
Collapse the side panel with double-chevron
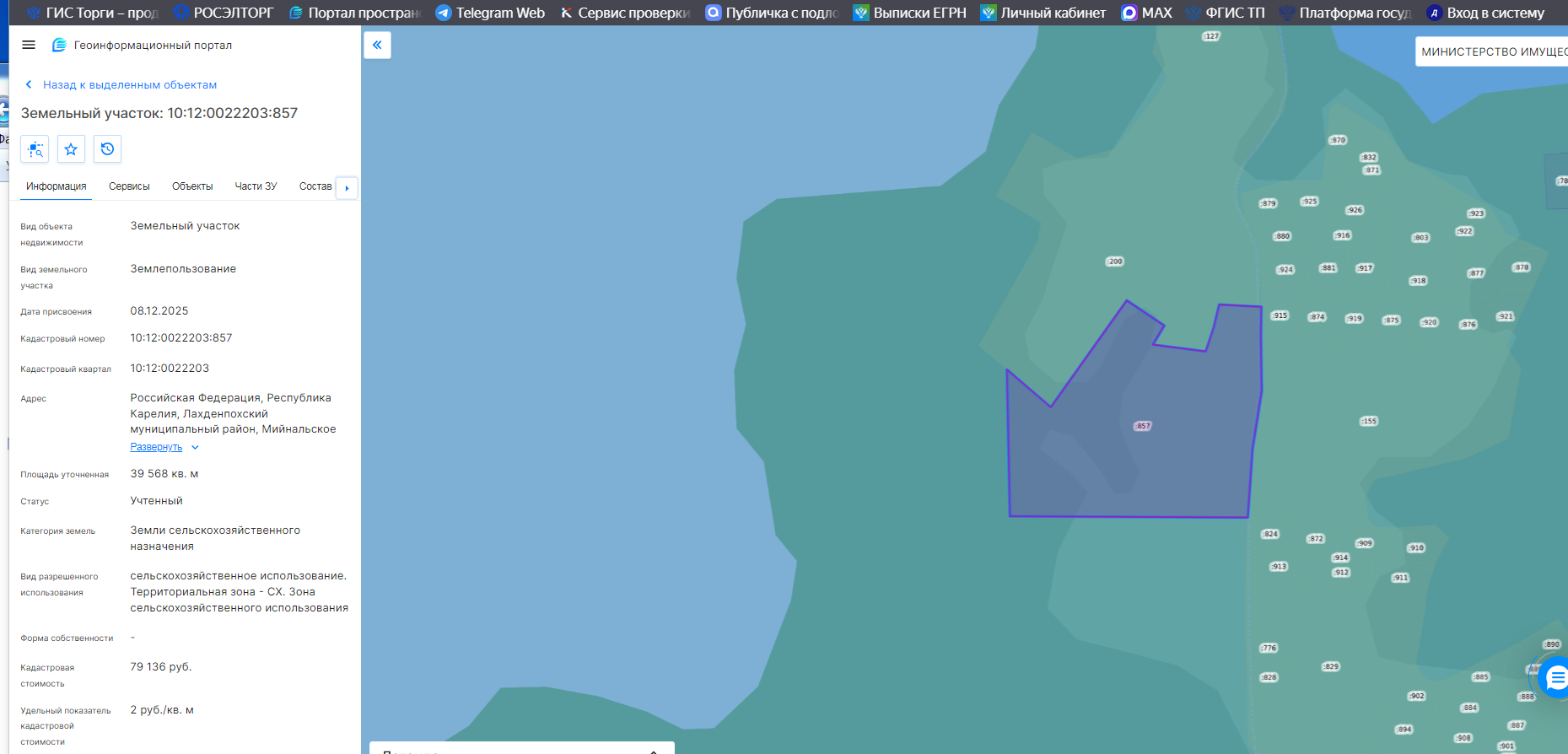click(377, 45)
